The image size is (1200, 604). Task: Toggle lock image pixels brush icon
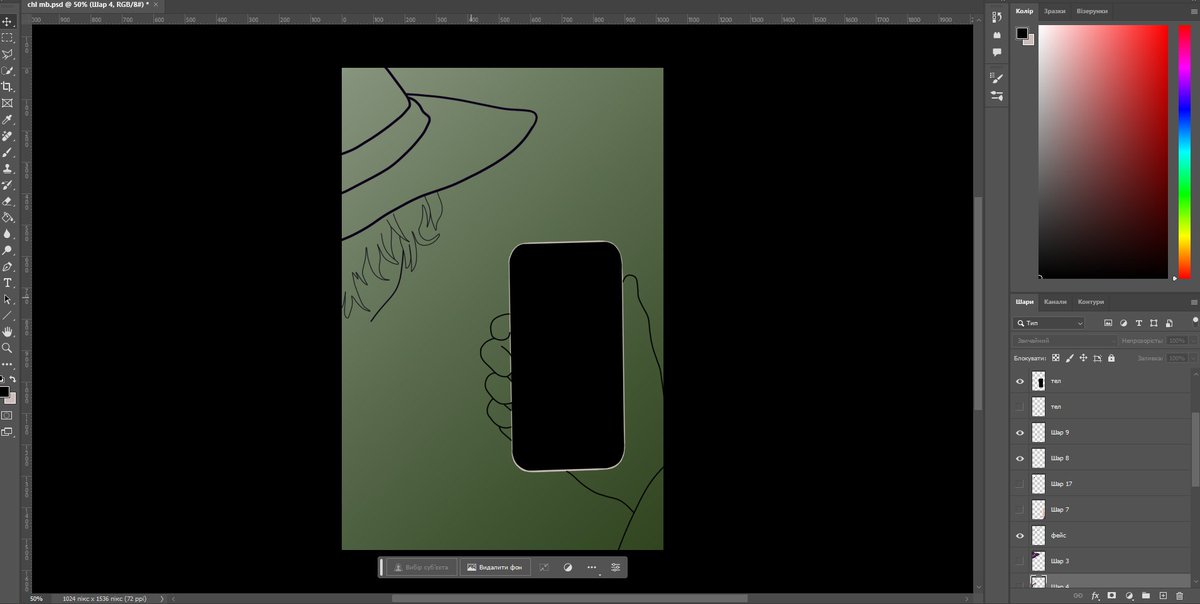pyautogui.click(x=1070, y=357)
